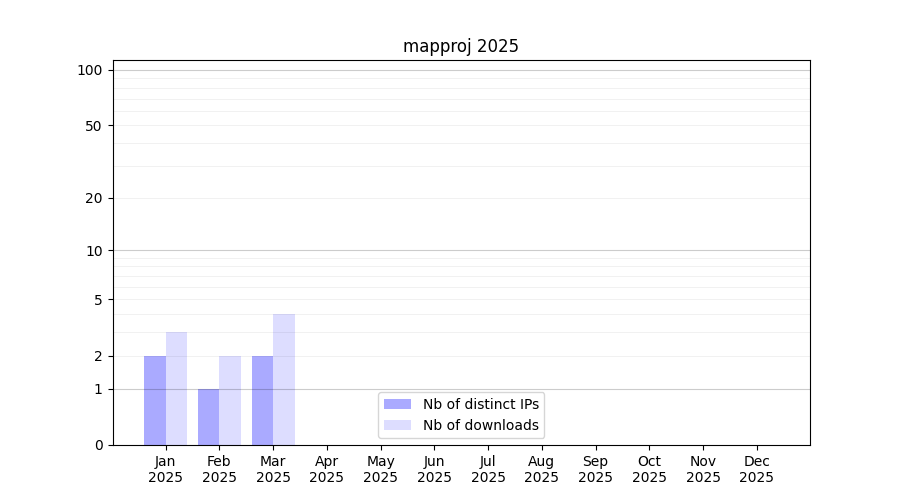Select the January distinct IPs bar
The image size is (900, 500).
point(155,400)
